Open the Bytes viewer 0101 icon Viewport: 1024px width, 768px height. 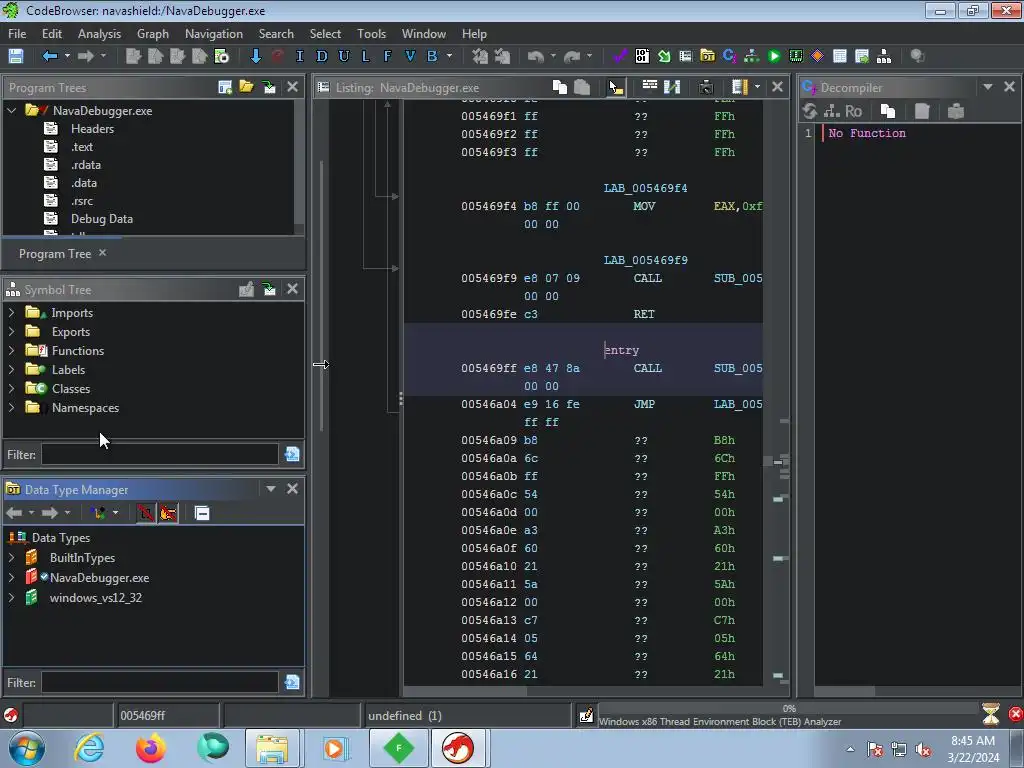click(x=642, y=56)
